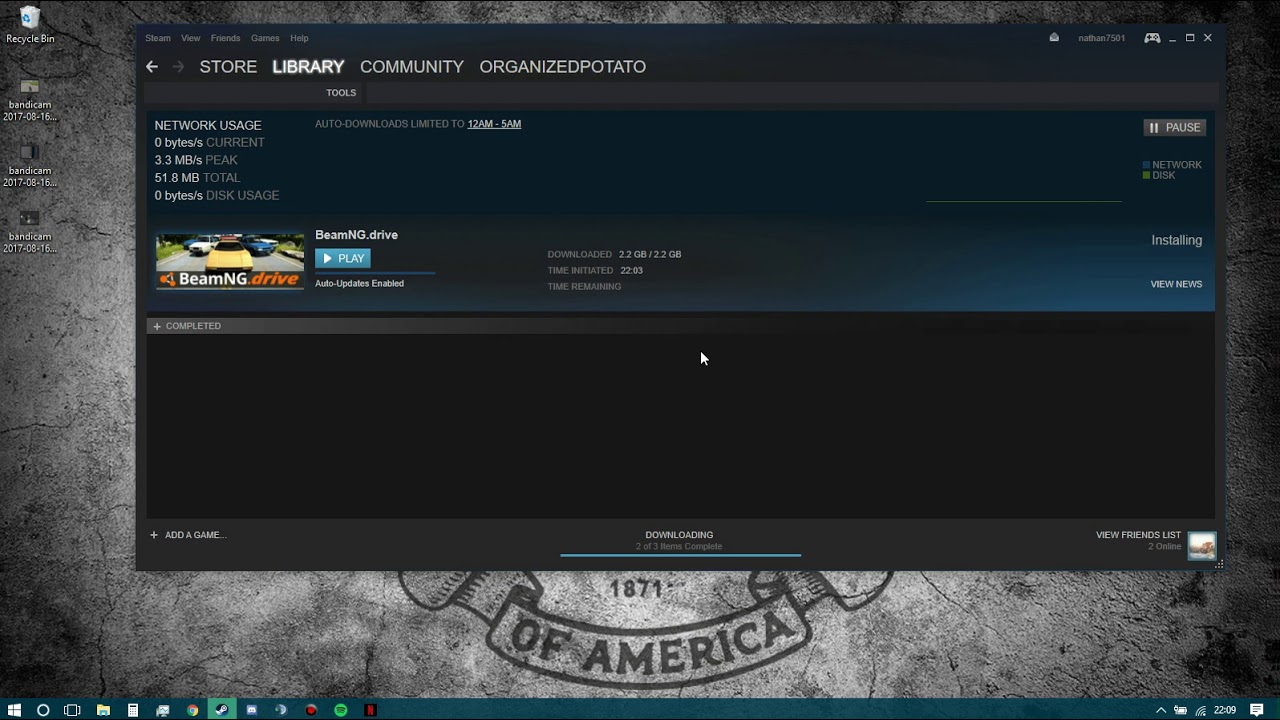Launch Big Picture mode via controller icon
Image resolution: width=1280 pixels, height=720 pixels.
(1152, 38)
